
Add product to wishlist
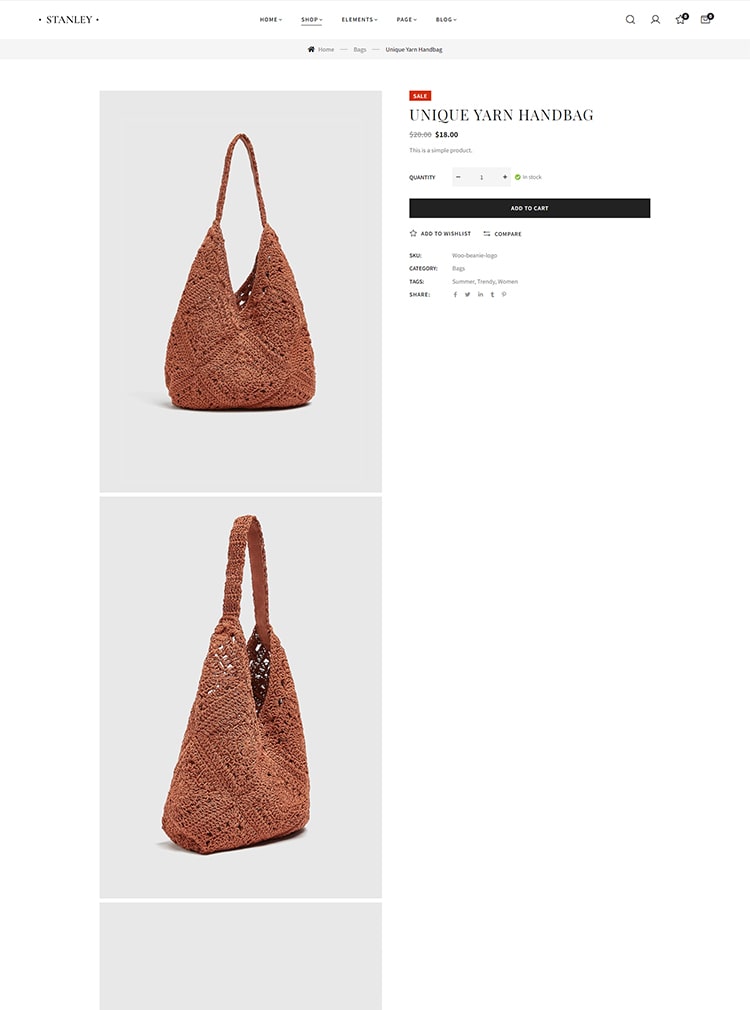pyautogui.click(x=440, y=233)
